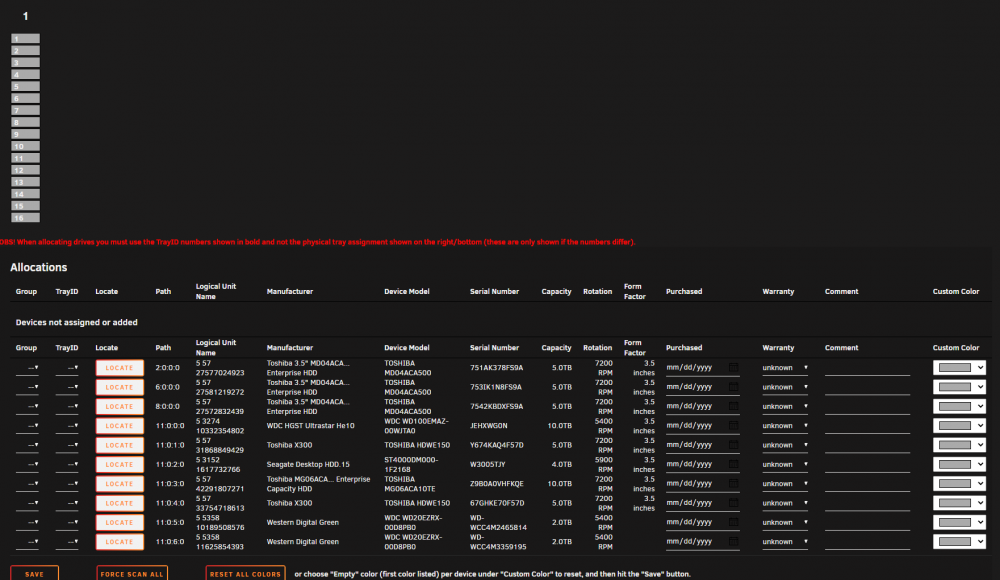Screen dimensions: 1000x580
Task: Open Warranty dropdown for path 11:0:3:0 row
Action: (x=785, y=484)
